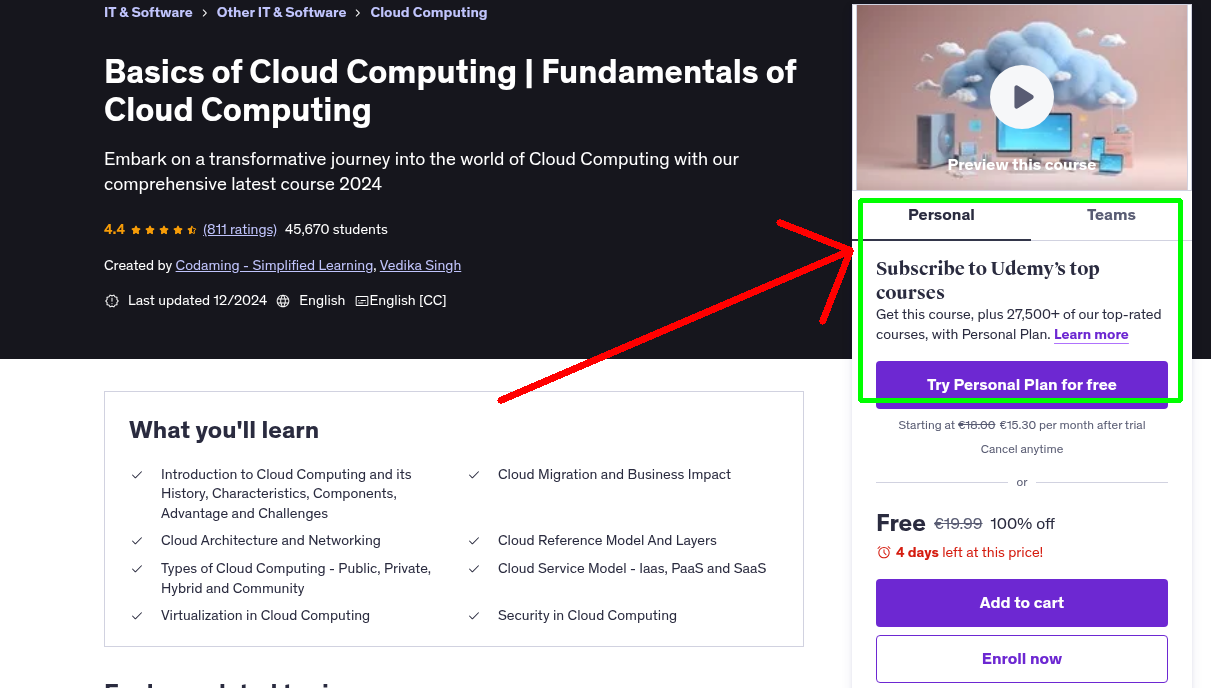Click Cloud Architecture and Networking text
1211x688 pixels.
271,540
